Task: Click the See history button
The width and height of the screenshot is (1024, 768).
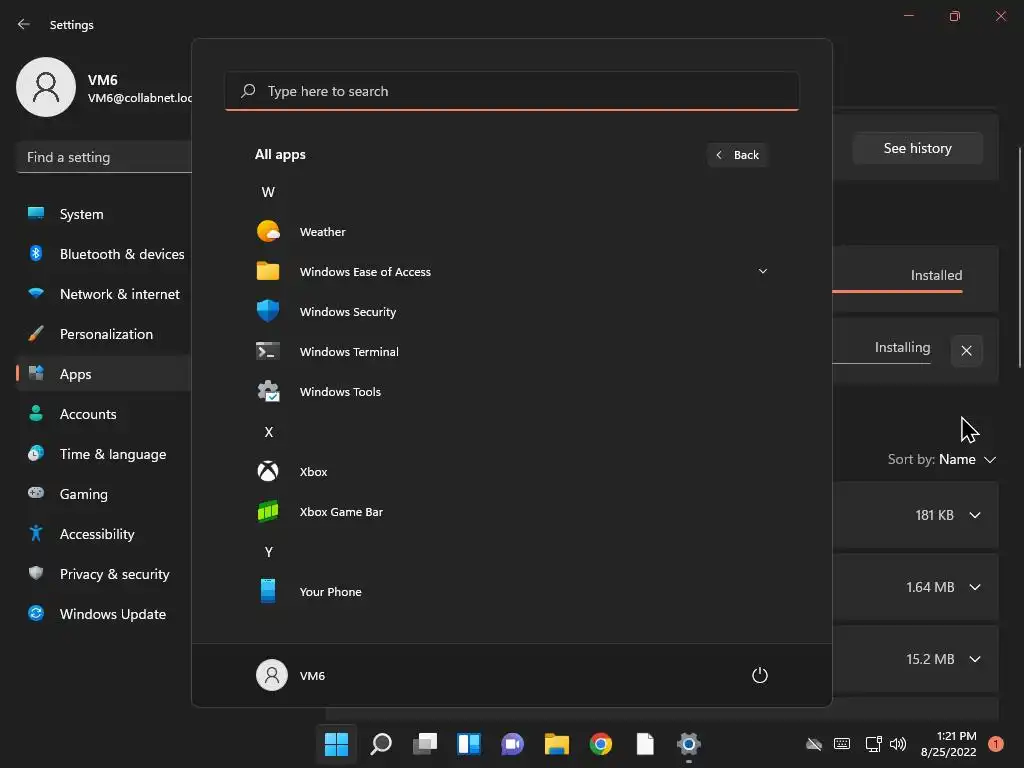Action: pos(918,148)
